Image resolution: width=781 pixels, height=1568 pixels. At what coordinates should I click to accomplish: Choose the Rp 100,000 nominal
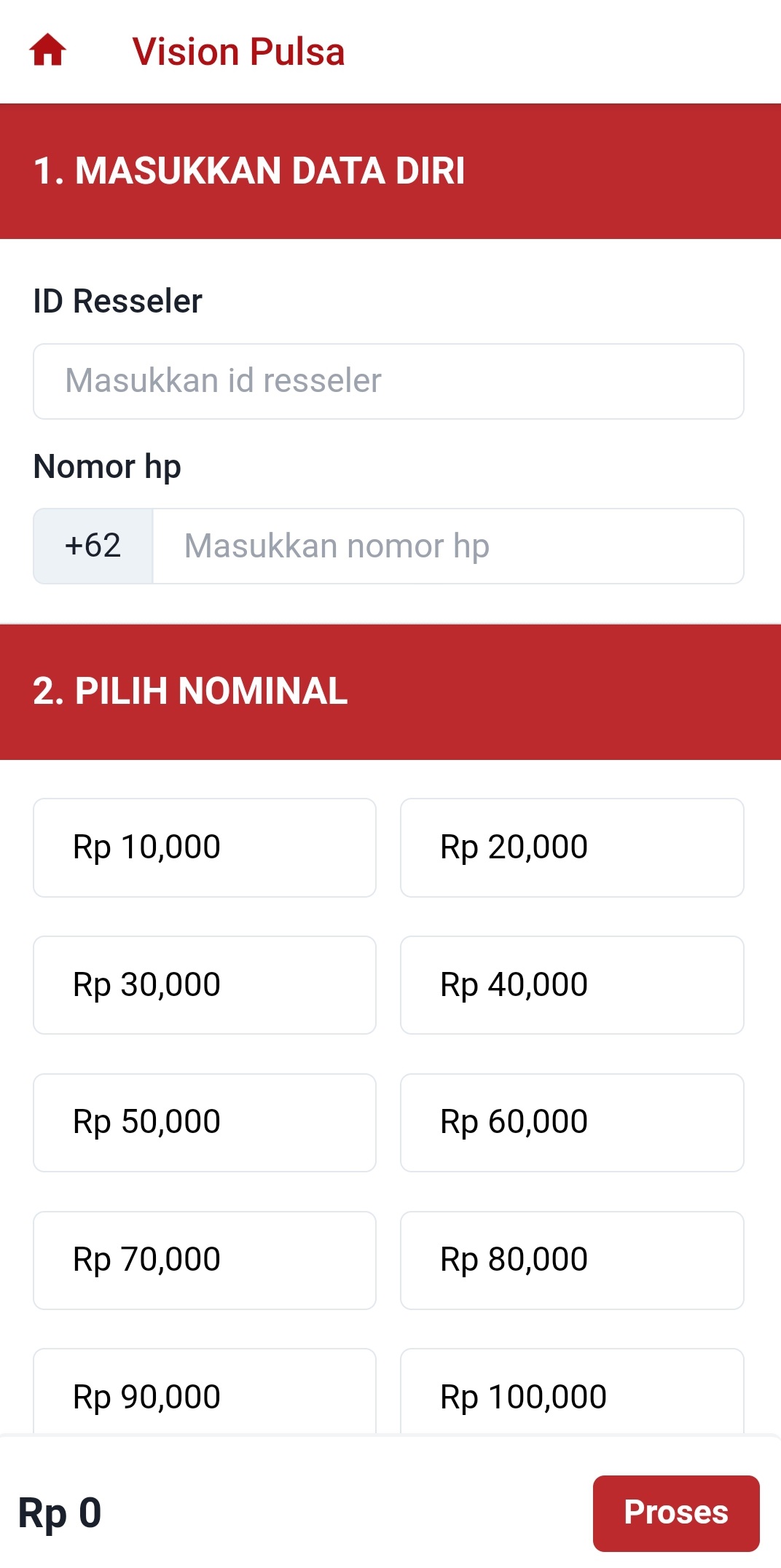pos(571,1396)
